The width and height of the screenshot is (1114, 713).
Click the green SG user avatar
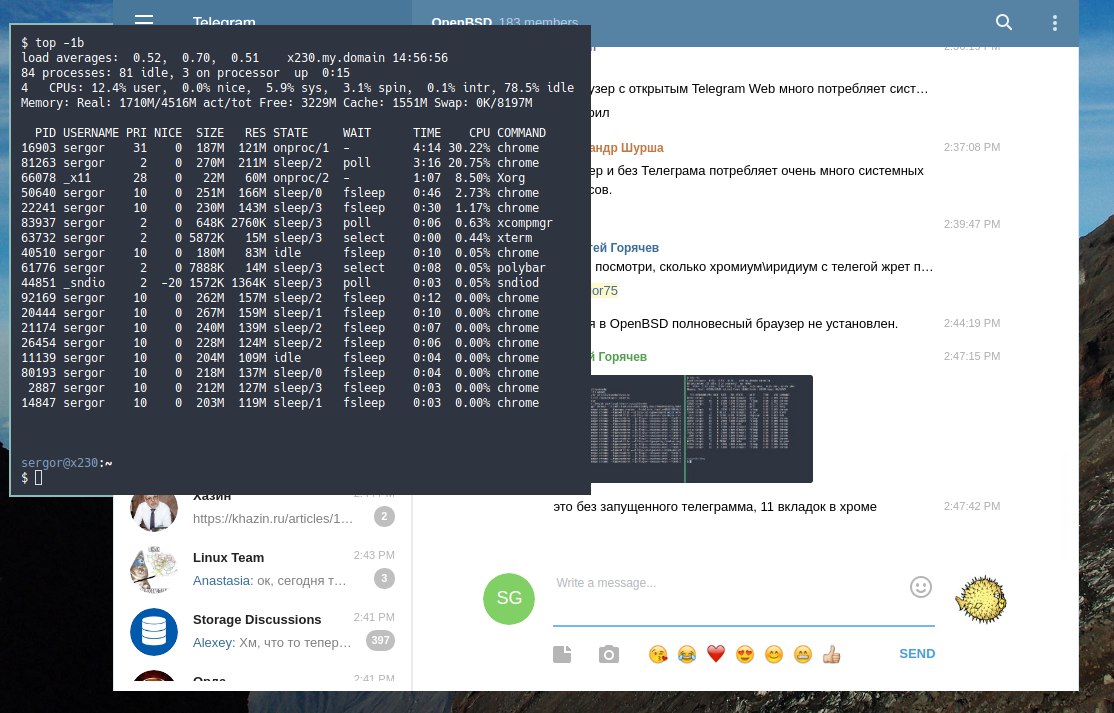click(x=509, y=599)
